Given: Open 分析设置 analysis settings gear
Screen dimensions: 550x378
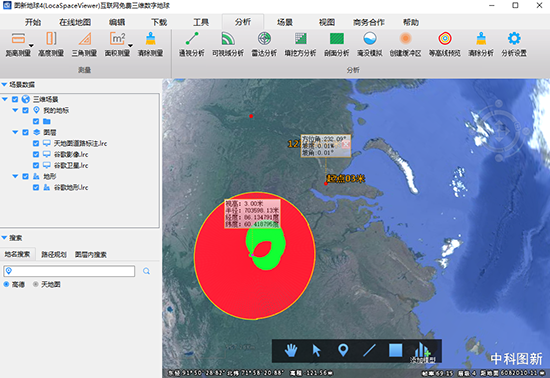Looking at the screenshot, I should pos(514,45).
